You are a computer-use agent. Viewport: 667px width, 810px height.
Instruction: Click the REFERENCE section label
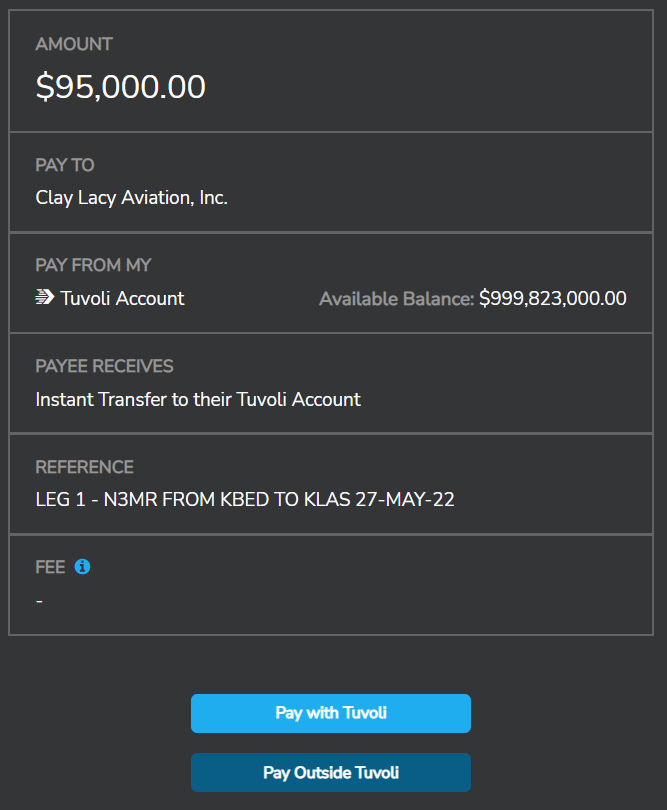(x=84, y=467)
